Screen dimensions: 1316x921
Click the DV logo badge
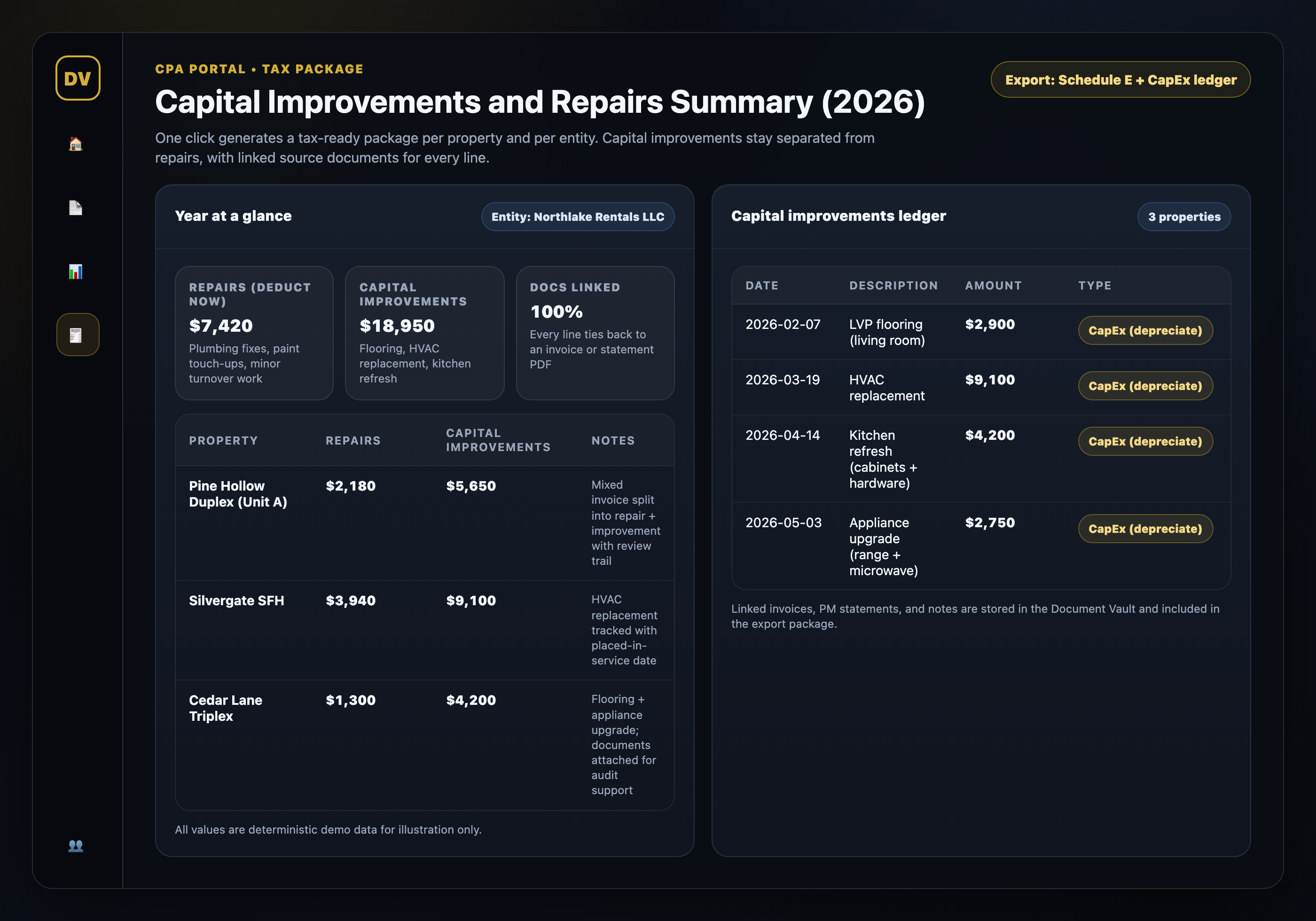78,78
